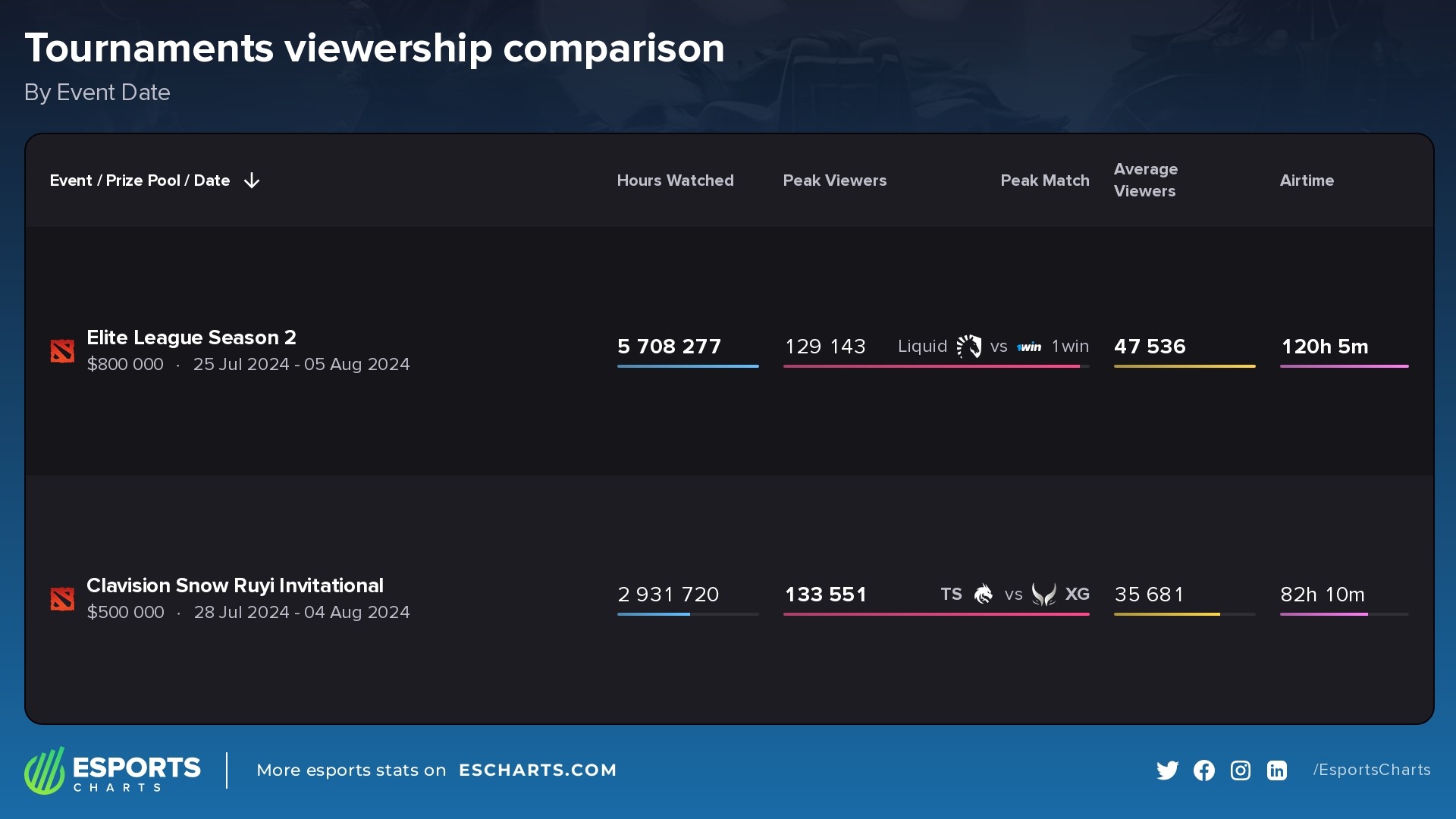Open the Esports Charts Instagram profile
1456x819 pixels.
(x=1240, y=770)
